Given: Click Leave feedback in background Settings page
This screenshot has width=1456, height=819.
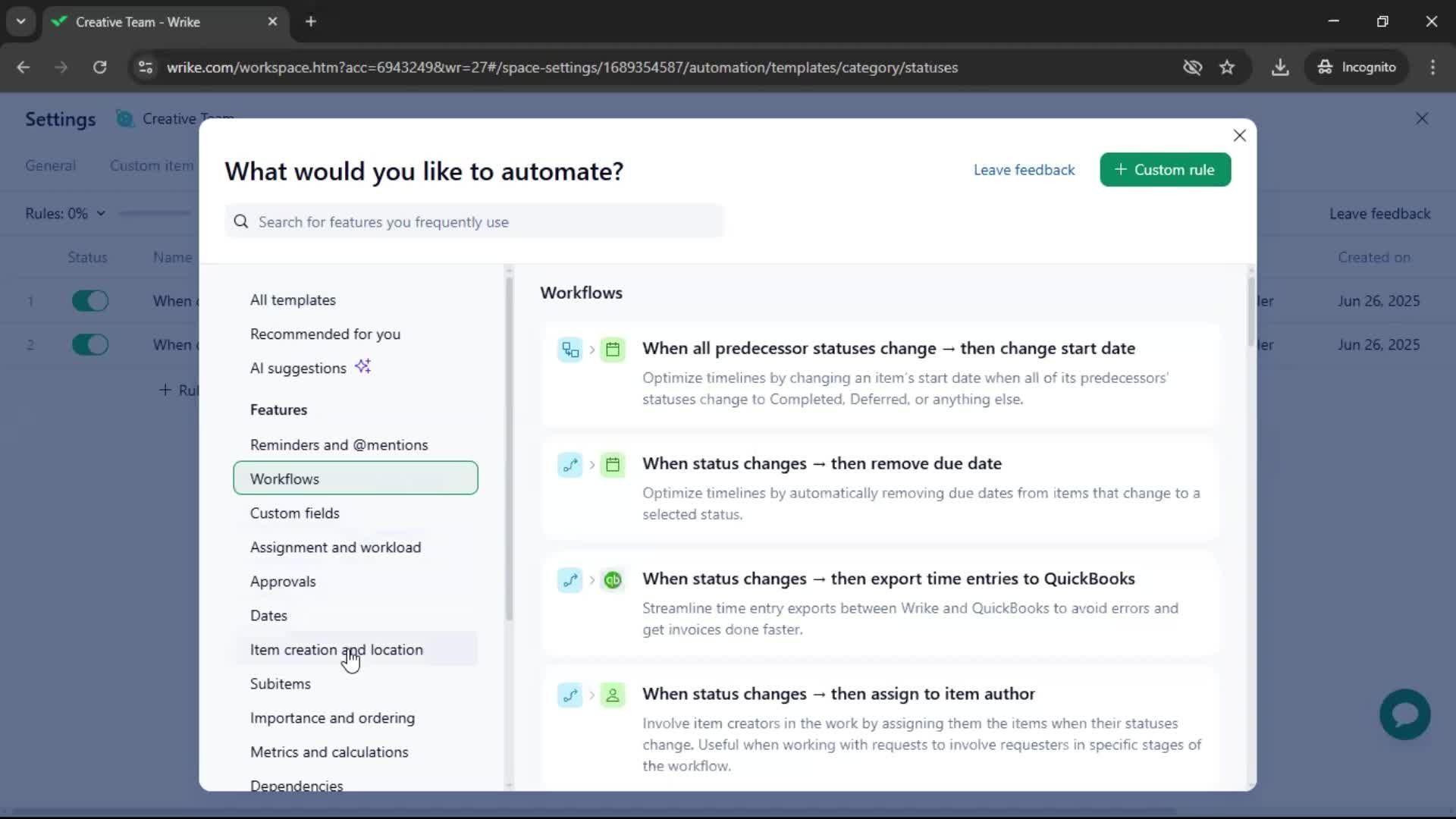Looking at the screenshot, I should [1379, 214].
